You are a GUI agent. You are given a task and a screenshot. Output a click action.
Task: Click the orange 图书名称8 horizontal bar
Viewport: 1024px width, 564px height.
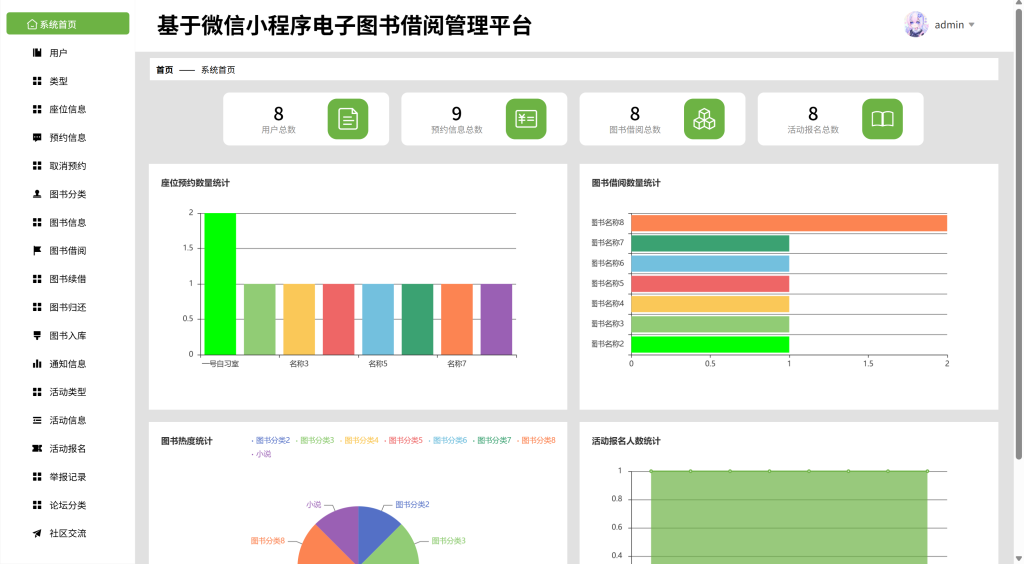[x=789, y=223]
